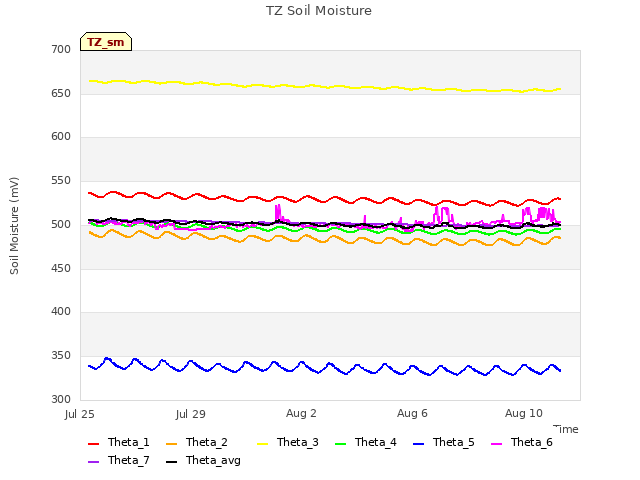Screen dimensions: 640x480
Task: Click the red Theta_1 legend swatch
Action: click(93, 444)
